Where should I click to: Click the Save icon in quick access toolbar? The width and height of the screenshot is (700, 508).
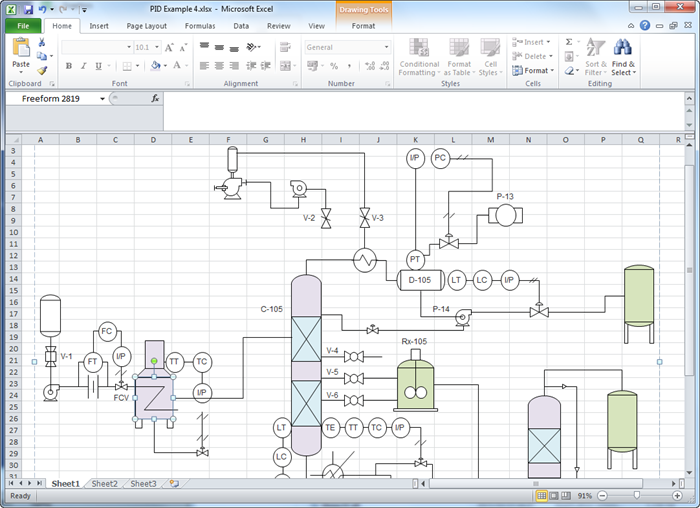point(28,9)
